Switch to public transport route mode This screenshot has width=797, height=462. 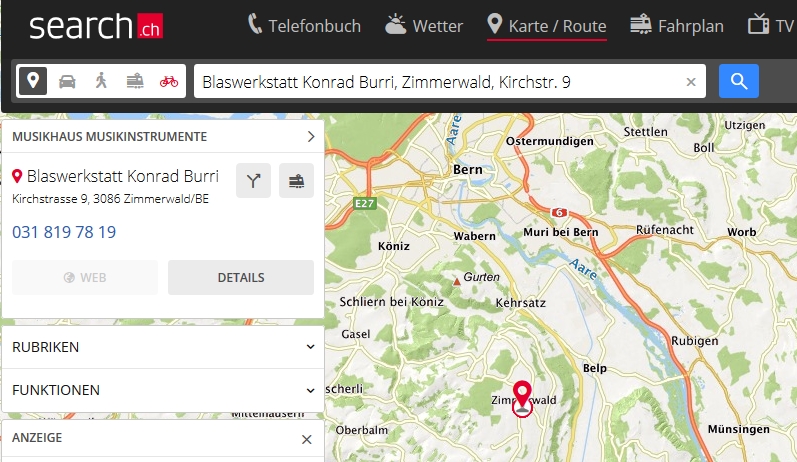pyautogui.click(x=135, y=81)
